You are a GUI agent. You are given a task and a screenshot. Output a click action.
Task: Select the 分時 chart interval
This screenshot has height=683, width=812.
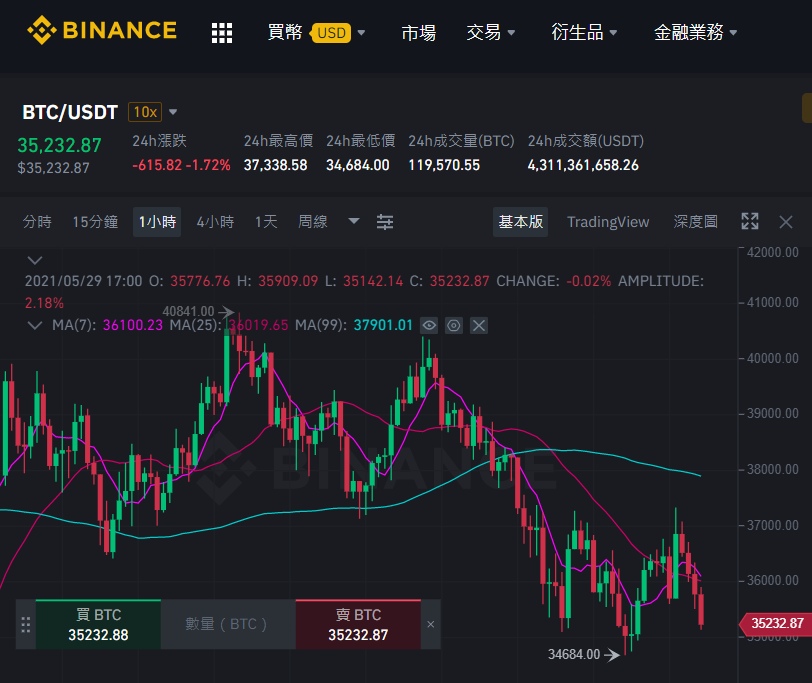(x=37, y=222)
